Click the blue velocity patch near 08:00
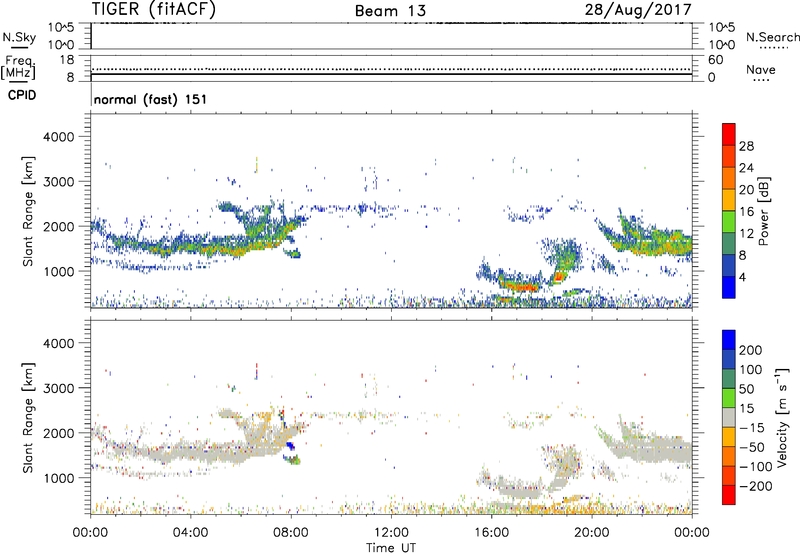Screen dimensions: 800x554 coord(290,446)
